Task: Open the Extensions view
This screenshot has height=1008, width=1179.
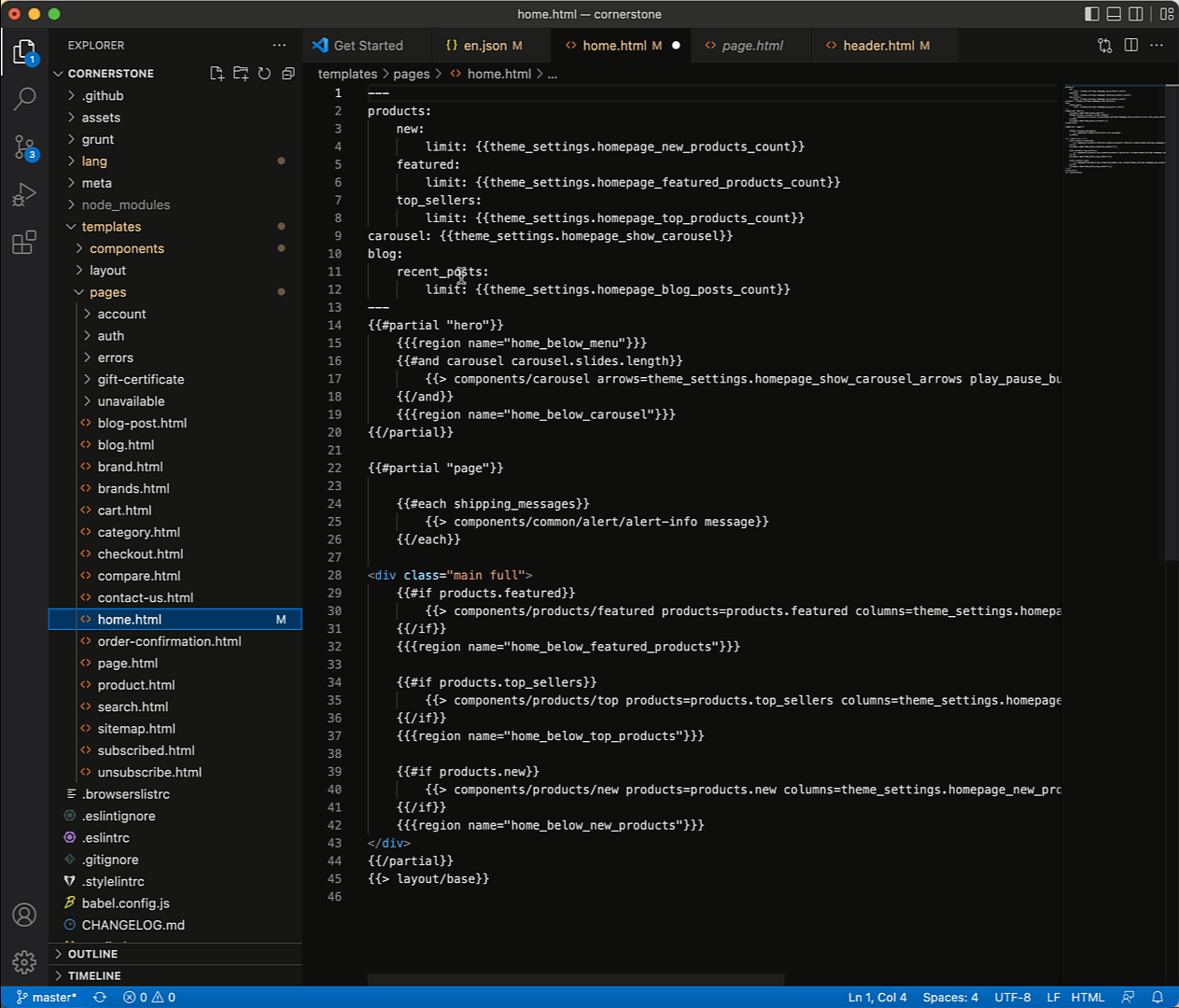Action: point(25,243)
